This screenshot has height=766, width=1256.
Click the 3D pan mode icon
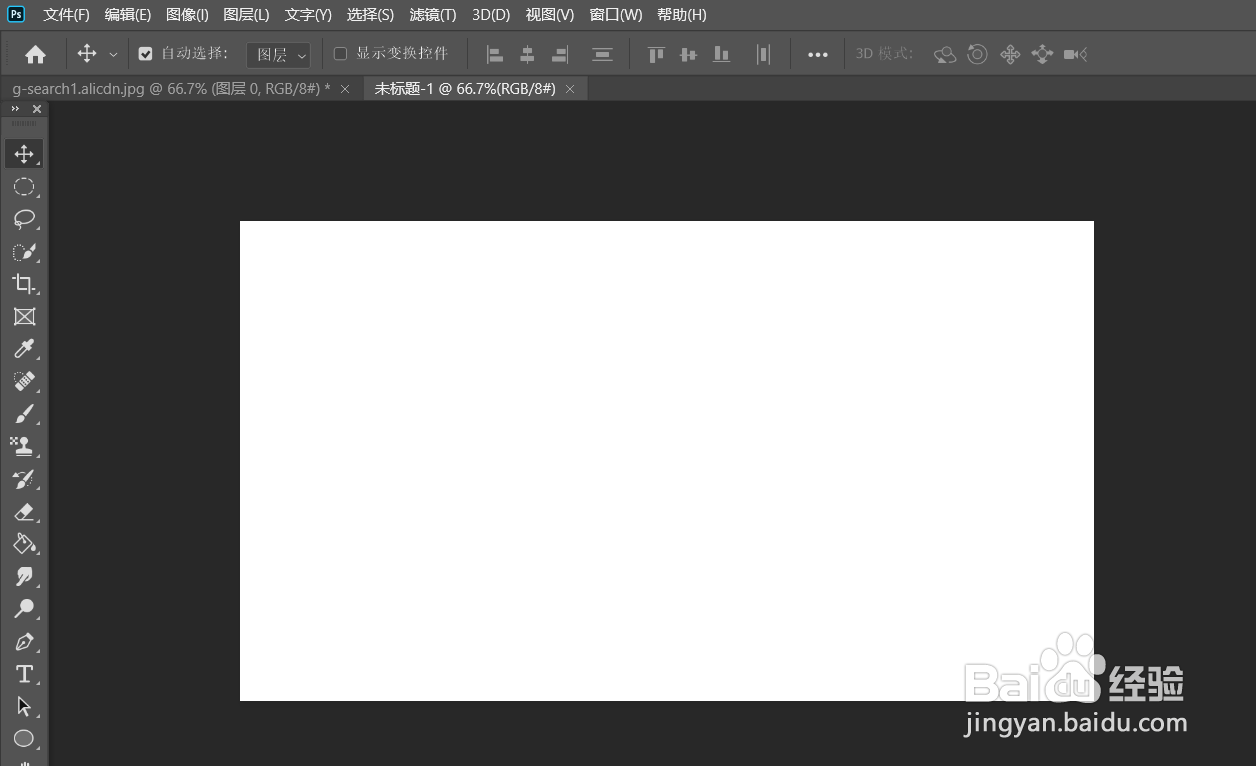coord(1010,54)
